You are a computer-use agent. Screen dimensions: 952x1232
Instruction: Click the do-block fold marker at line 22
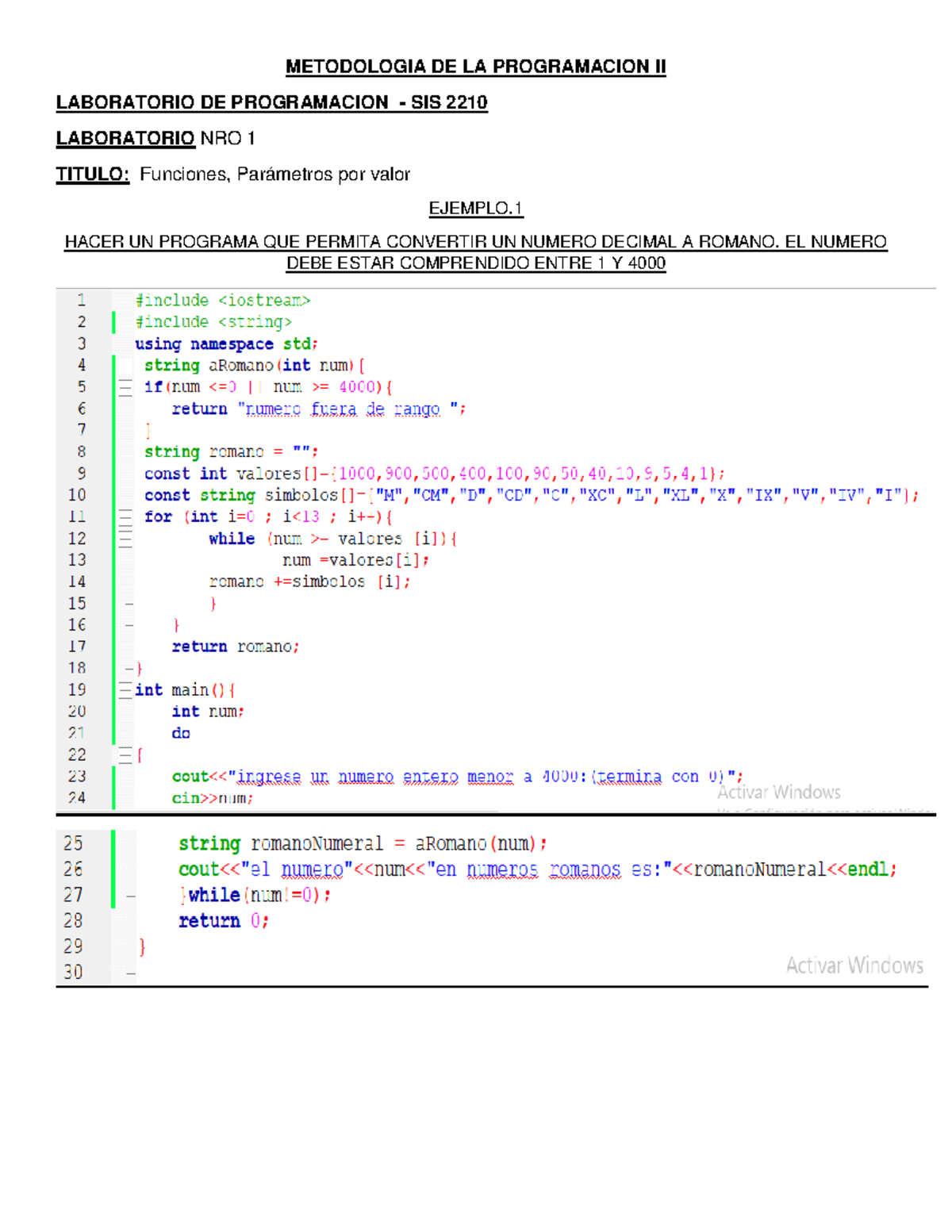coord(126,754)
